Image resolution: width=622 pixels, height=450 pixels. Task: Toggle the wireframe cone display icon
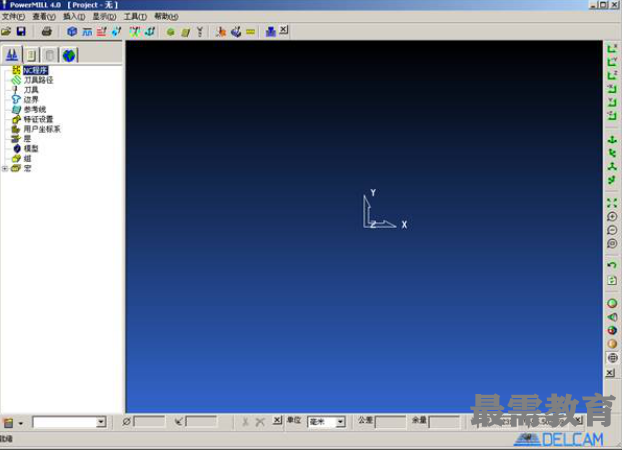click(x=612, y=317)
